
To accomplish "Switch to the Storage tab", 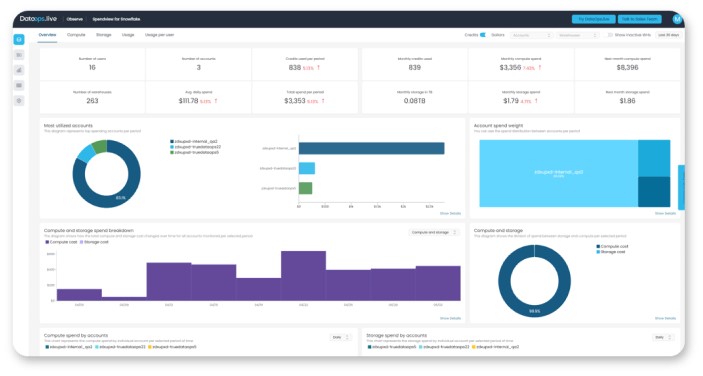I will (104, 35).
